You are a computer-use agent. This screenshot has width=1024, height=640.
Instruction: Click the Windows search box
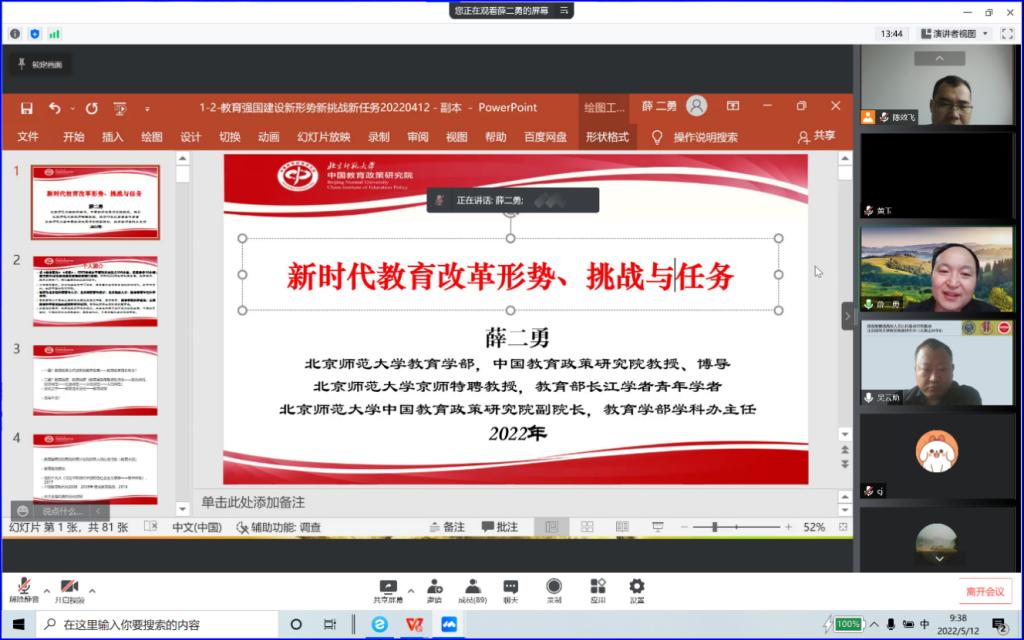[x=190, y=624]
